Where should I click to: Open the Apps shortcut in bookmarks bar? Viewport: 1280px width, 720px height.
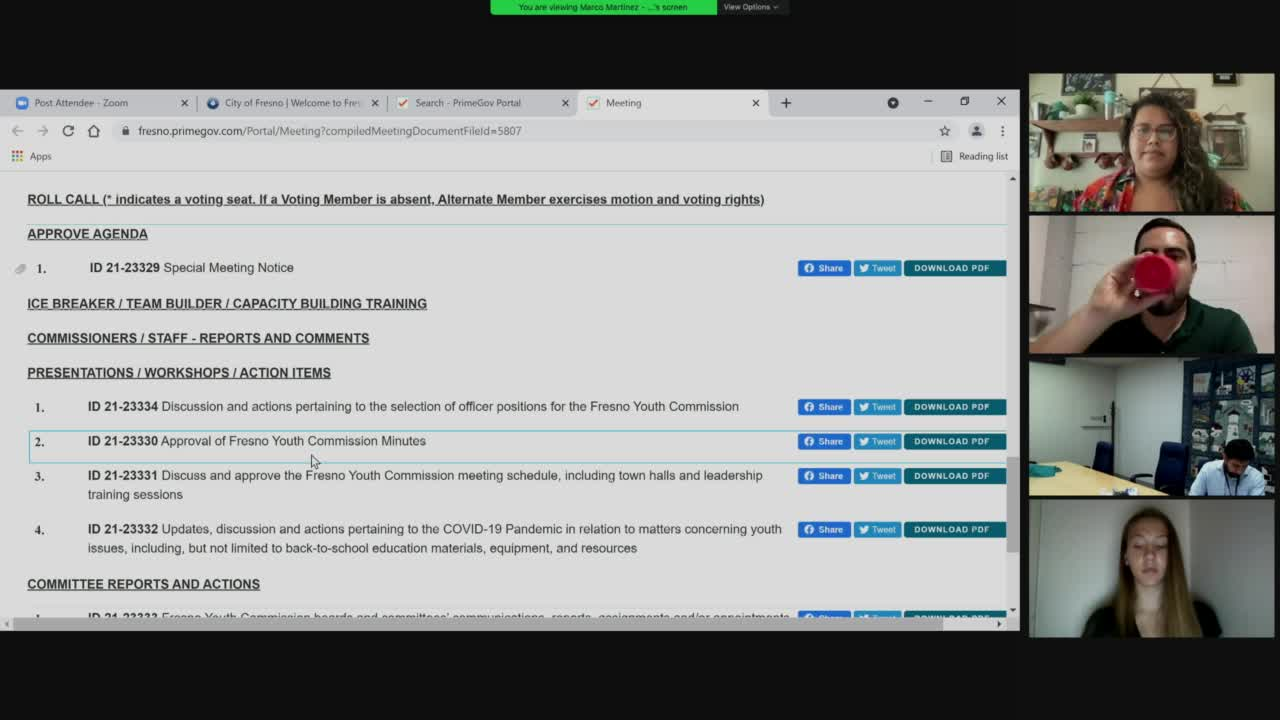pyautogui.click(x=31, y=156)
